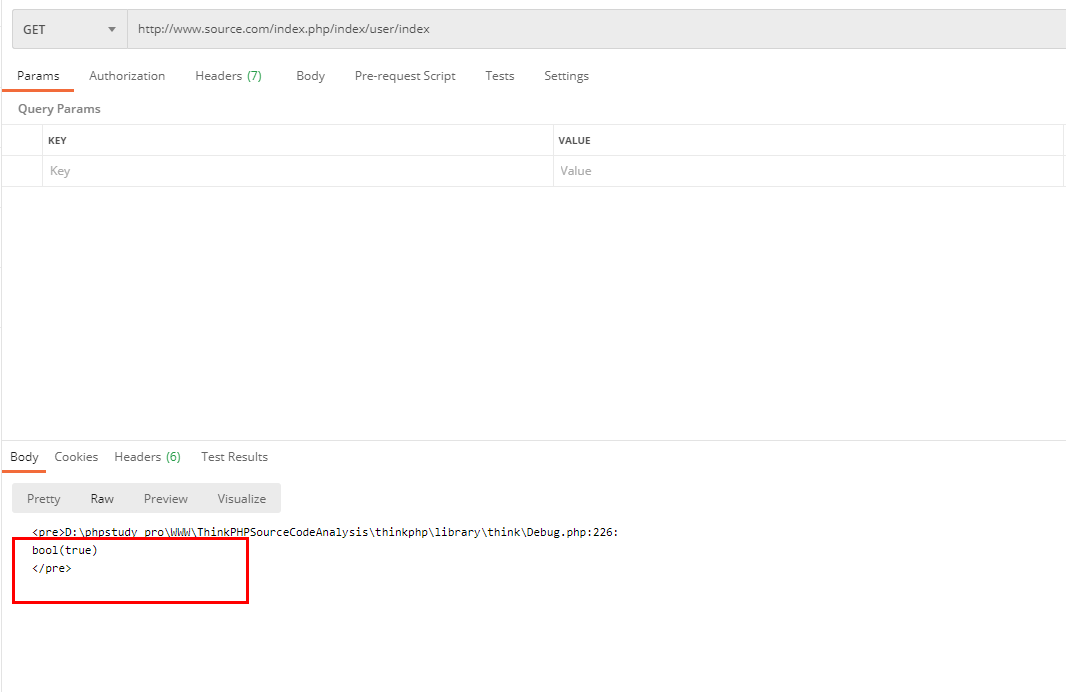Click the closing </pre> response line

coord(52,568)
